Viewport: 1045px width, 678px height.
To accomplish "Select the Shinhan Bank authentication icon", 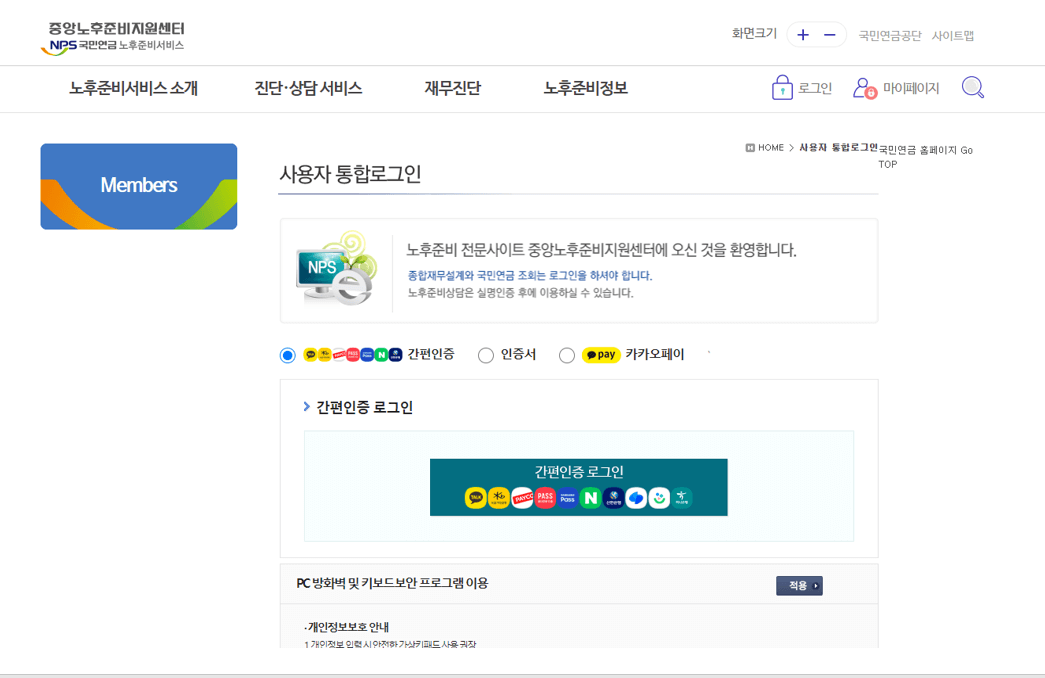I will pos(613,497).
